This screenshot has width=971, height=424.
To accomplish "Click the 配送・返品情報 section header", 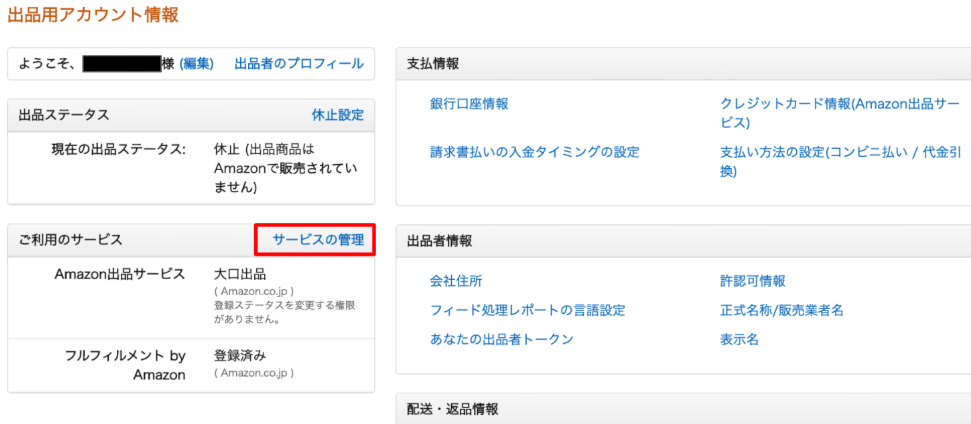I will click(x=683, y=409).
